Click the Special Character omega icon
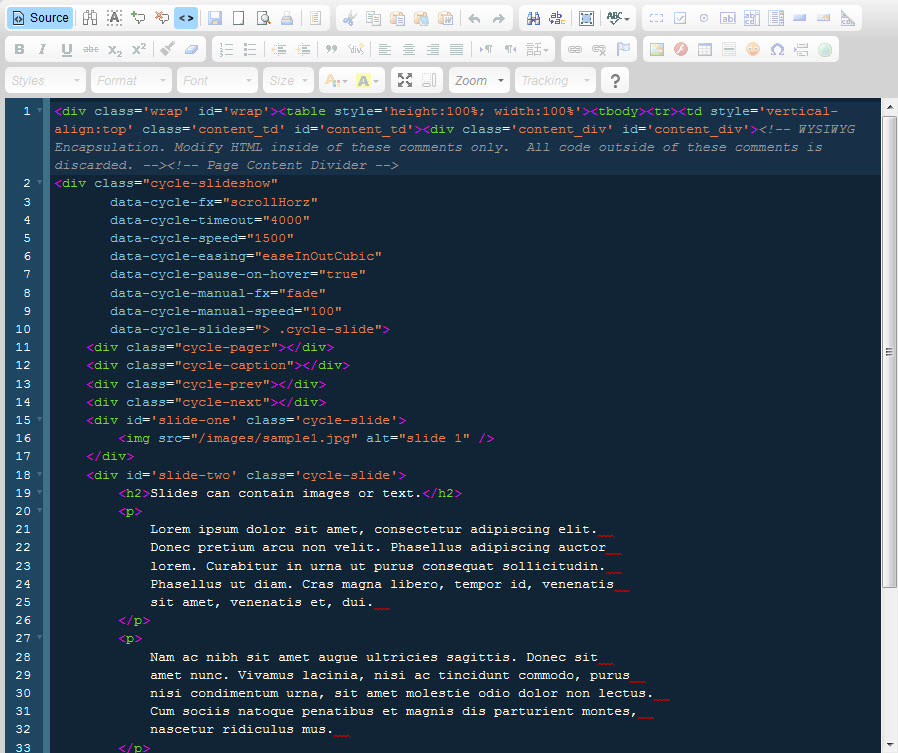The width and height of the screenshot is (898, 753). coord(777,49)
